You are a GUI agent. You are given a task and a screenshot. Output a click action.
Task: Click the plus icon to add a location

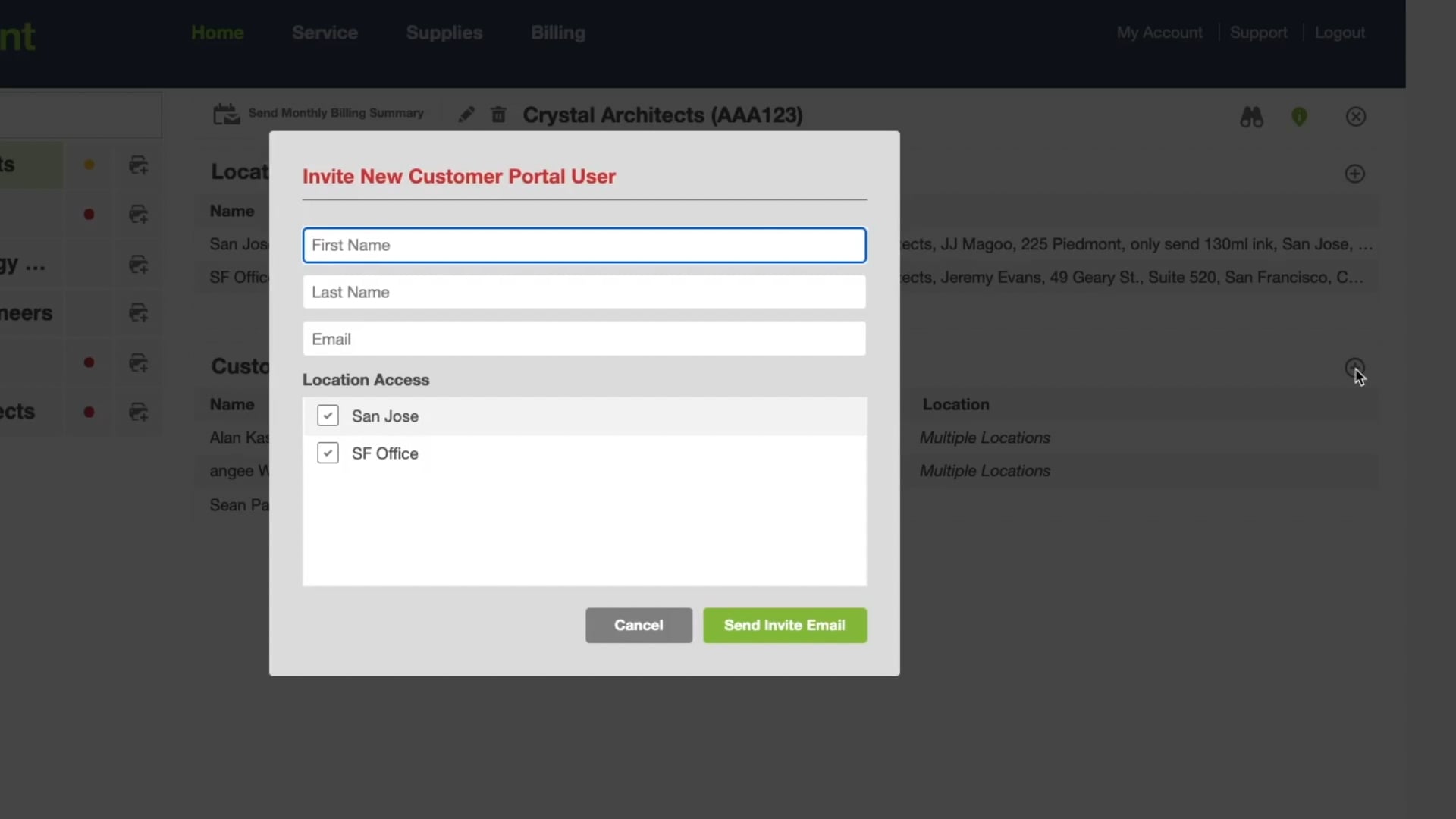(x=1354, y=174)
